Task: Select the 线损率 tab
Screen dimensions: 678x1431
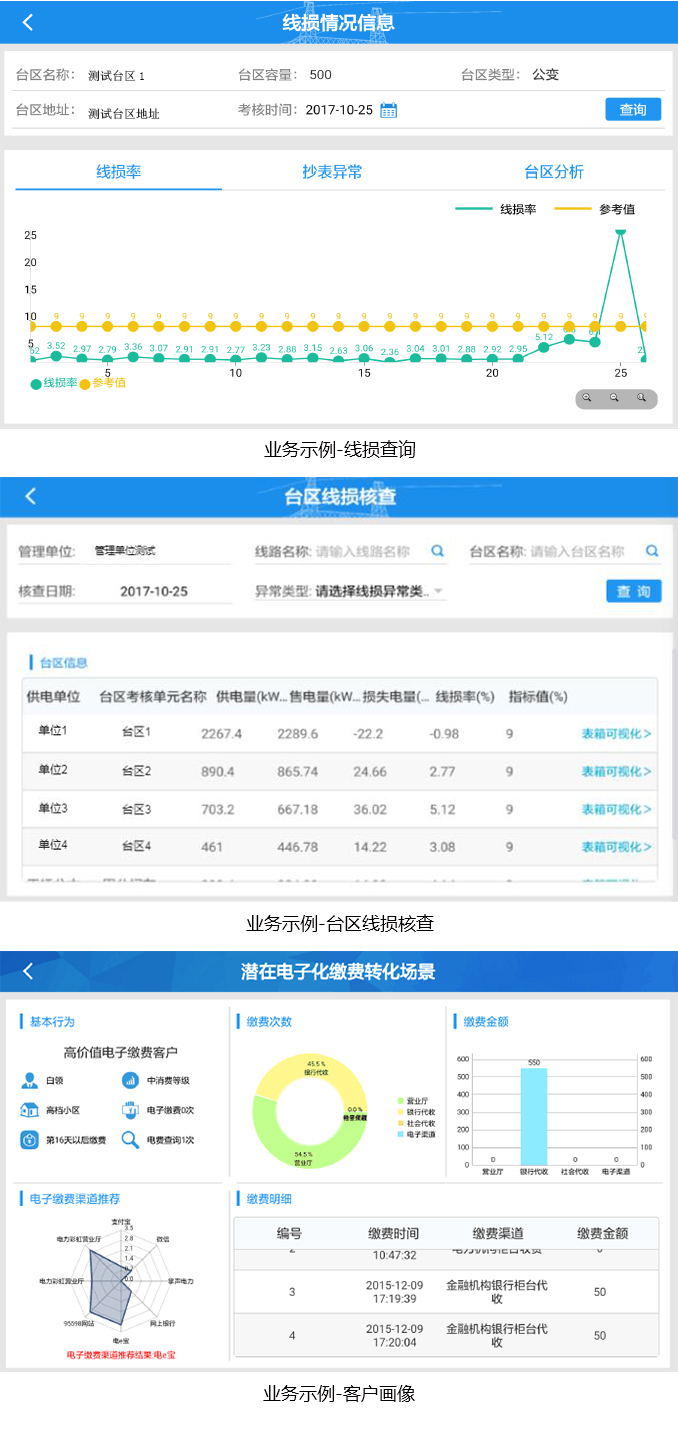Action: [x=118, y=172]
